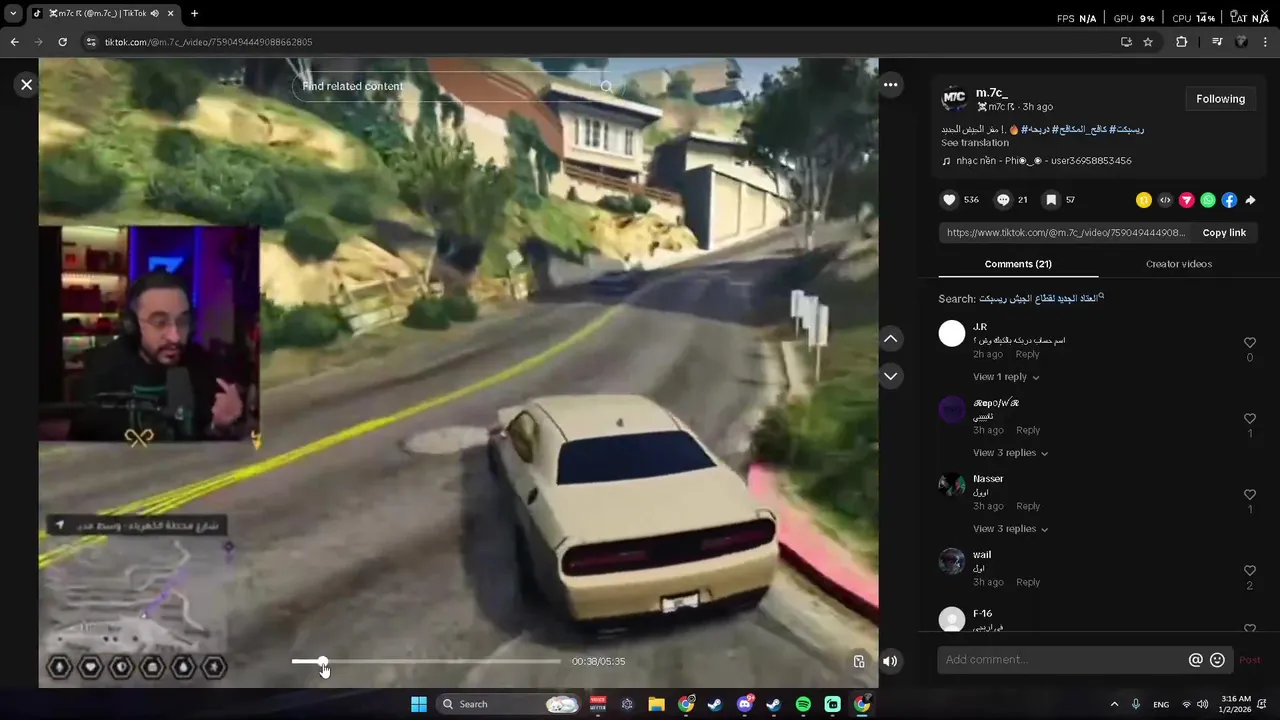The height and width of the screenshot is (720, 1280).
Task: Share video to WhatsApp
Action: 1208,200
